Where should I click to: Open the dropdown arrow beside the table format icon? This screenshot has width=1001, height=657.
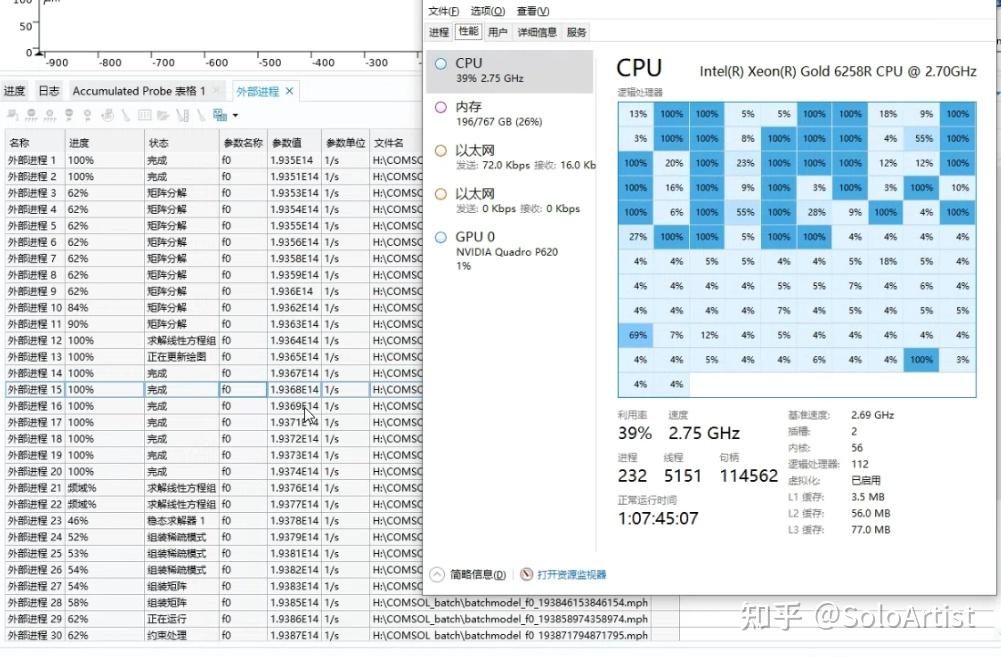coord(233,115)
